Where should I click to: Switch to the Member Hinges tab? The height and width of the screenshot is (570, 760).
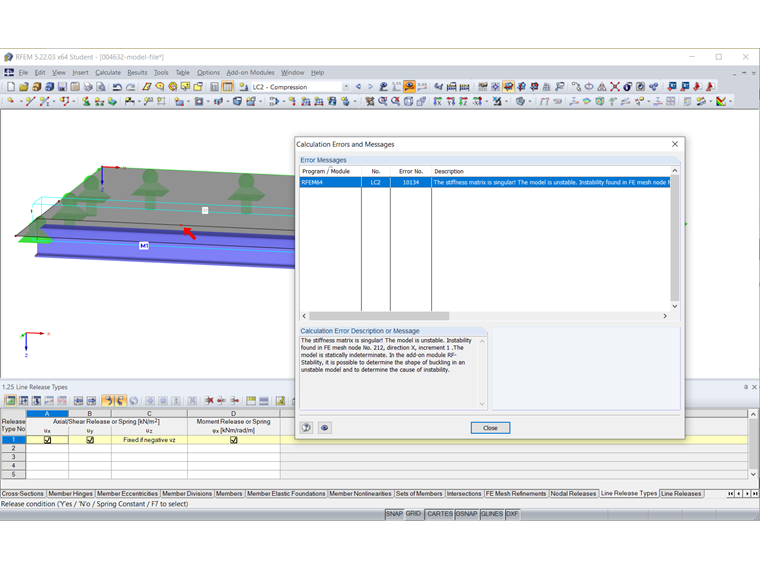[70, 493]
